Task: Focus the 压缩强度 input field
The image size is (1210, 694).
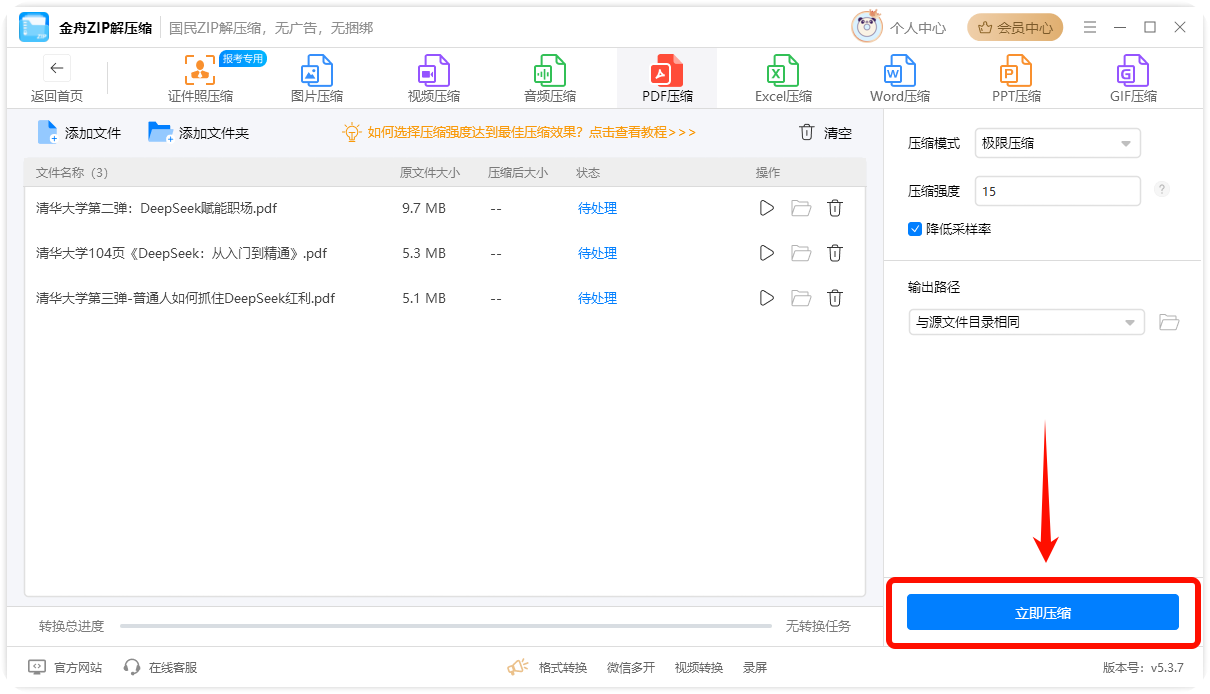Action: pos(1057,191)
